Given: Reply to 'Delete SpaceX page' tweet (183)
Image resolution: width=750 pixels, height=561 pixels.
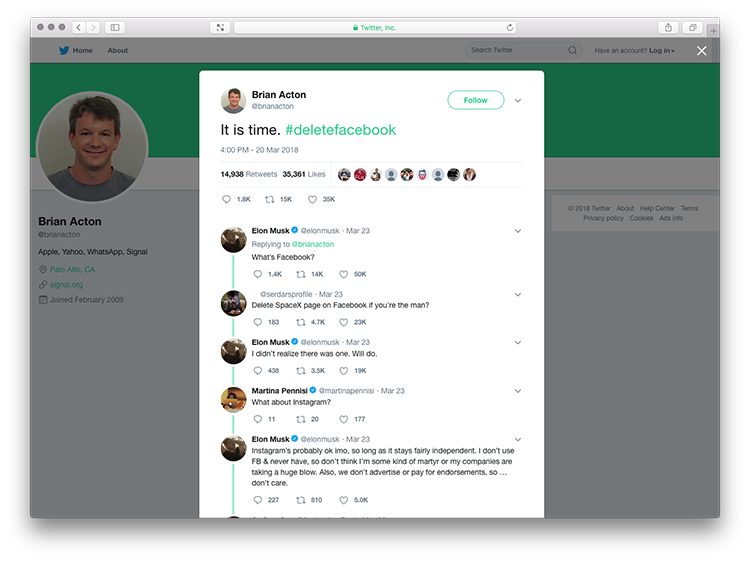Looking at the screenshot, I should [266, 322].
